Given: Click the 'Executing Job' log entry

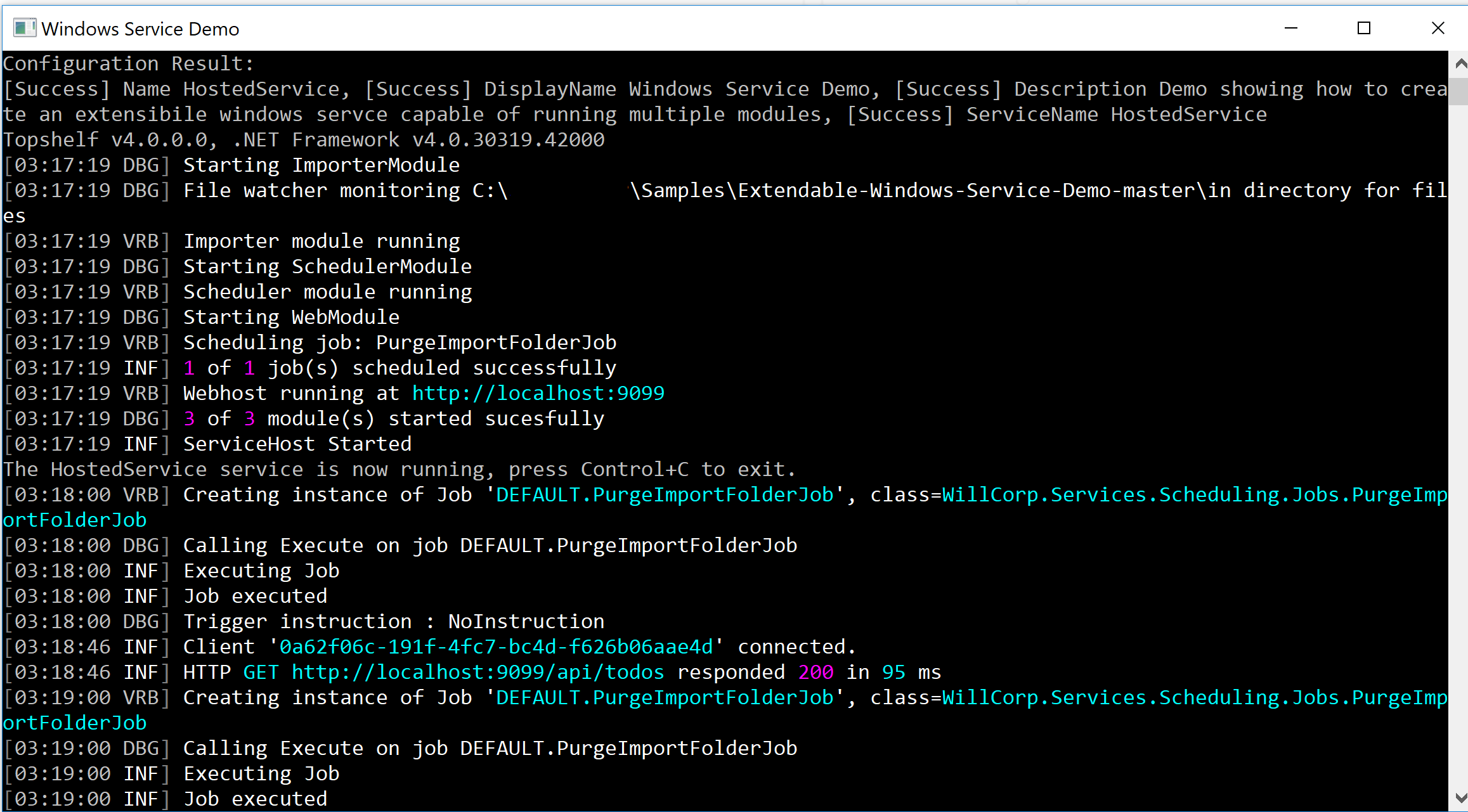Looking at the screenshot, I should (261, 570).
